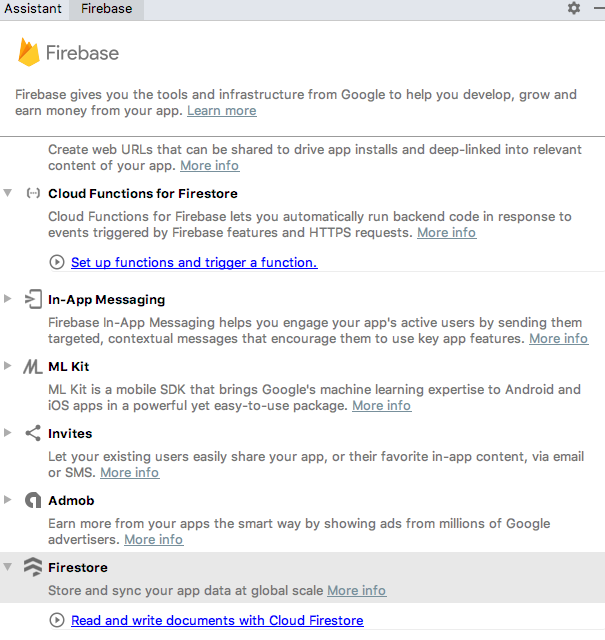The height and width of the screenshot is (640, 605).
Task: Click the Firebase flame logo
Action: coord(29,52)
